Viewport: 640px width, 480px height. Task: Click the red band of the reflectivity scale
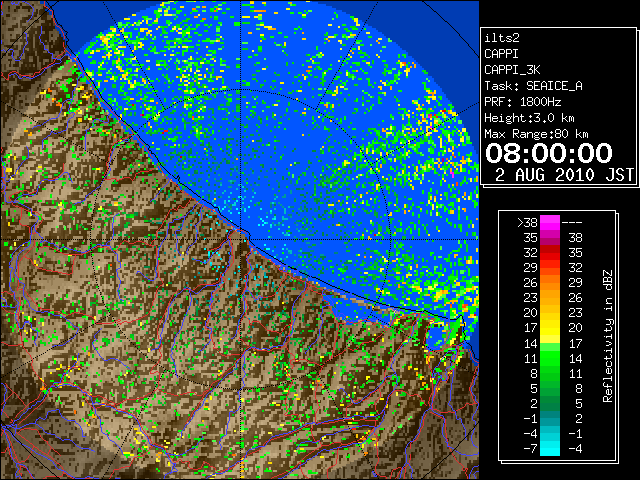(550, 253)
